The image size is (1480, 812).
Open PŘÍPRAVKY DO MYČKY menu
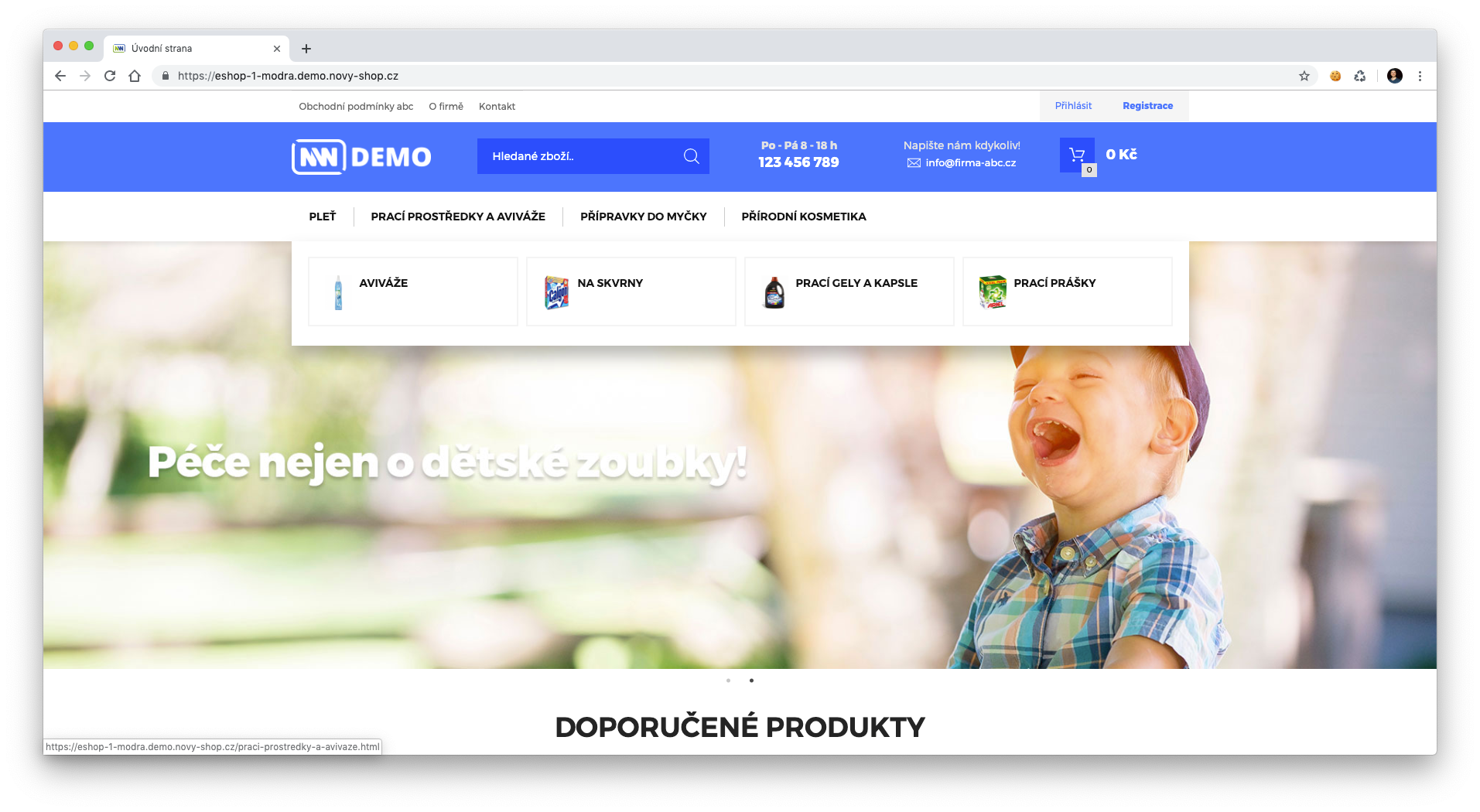(x=644, y=217)
